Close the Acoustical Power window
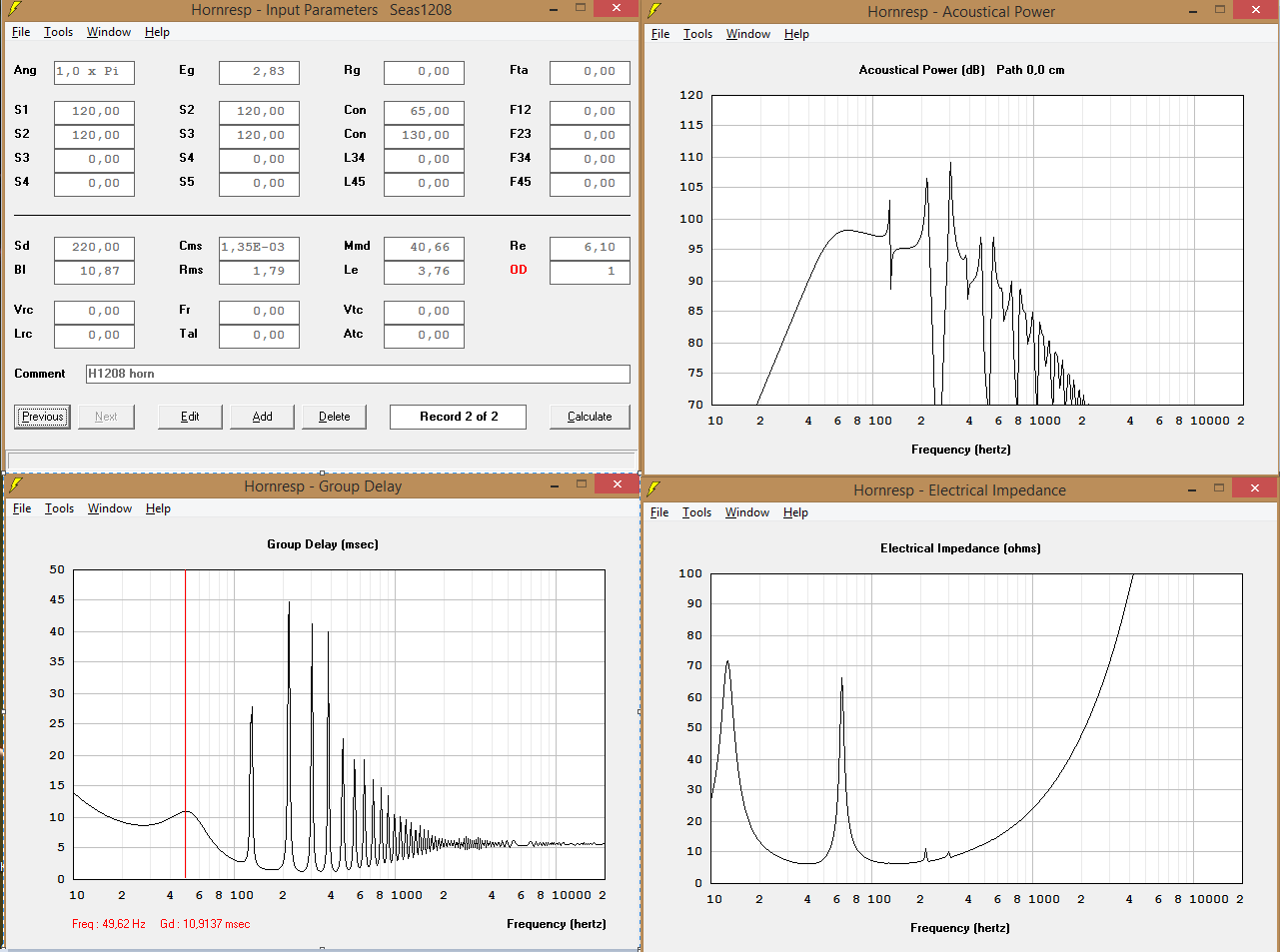The height and width of the screenshot is (952, 1280). point(1256,9)
